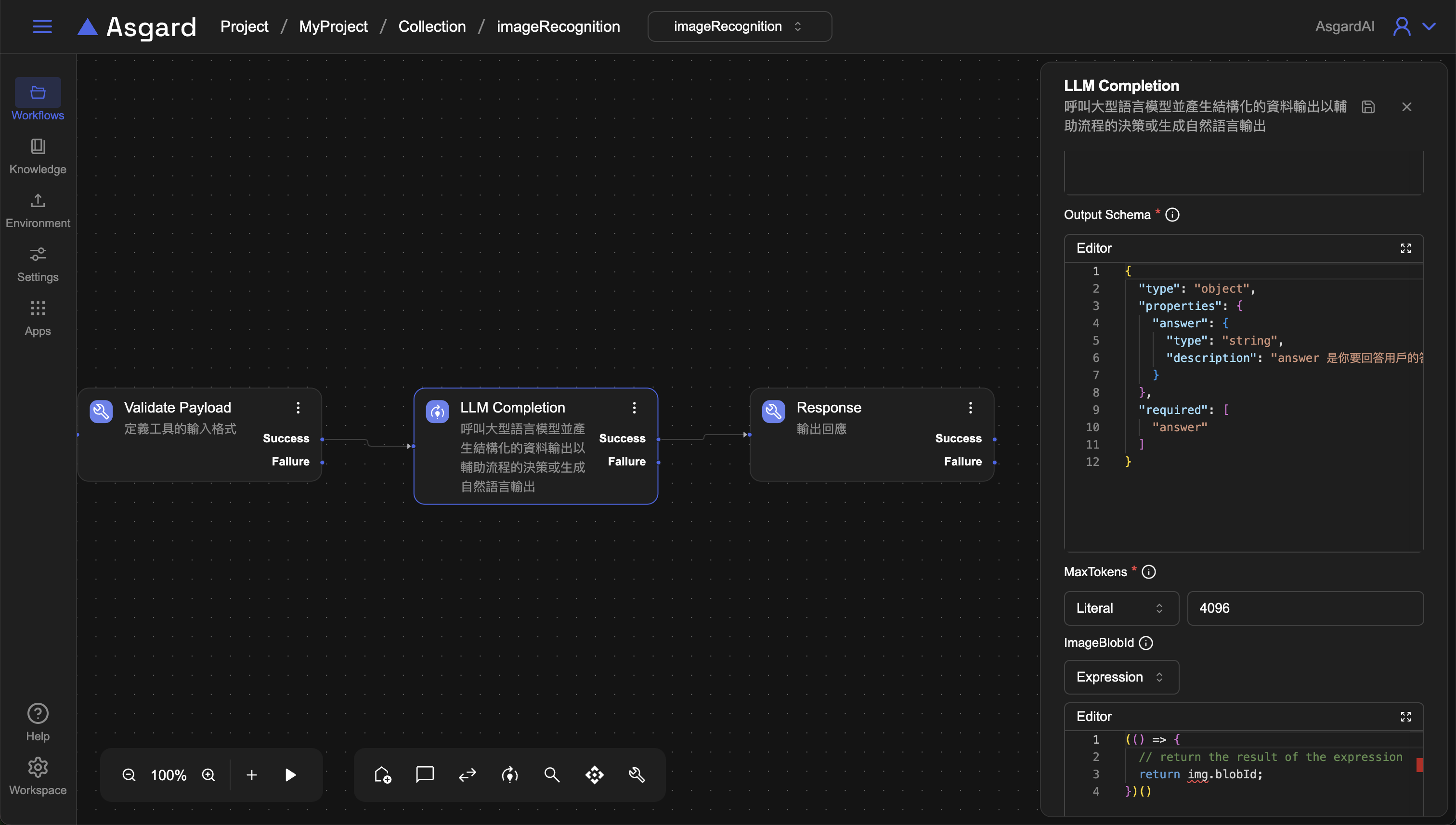Open the Knowledge section in the sidebar

click(38, 156)
